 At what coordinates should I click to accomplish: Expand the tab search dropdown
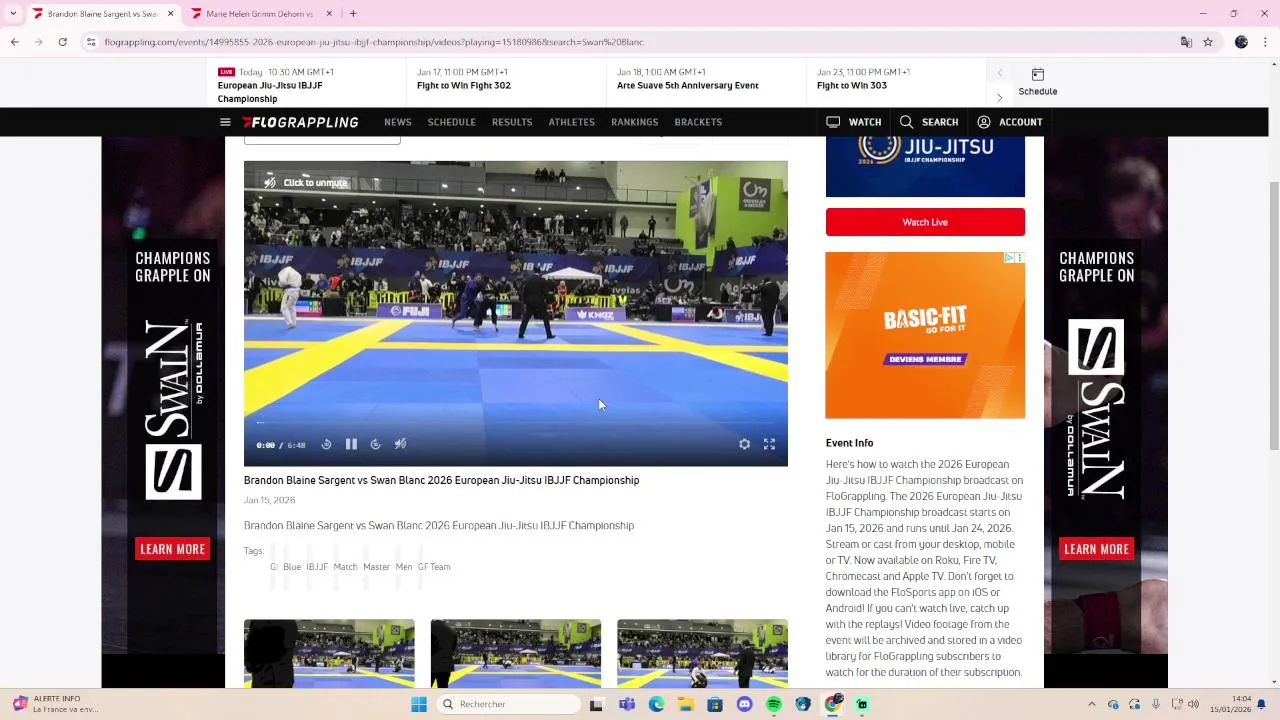click(13, 14)
